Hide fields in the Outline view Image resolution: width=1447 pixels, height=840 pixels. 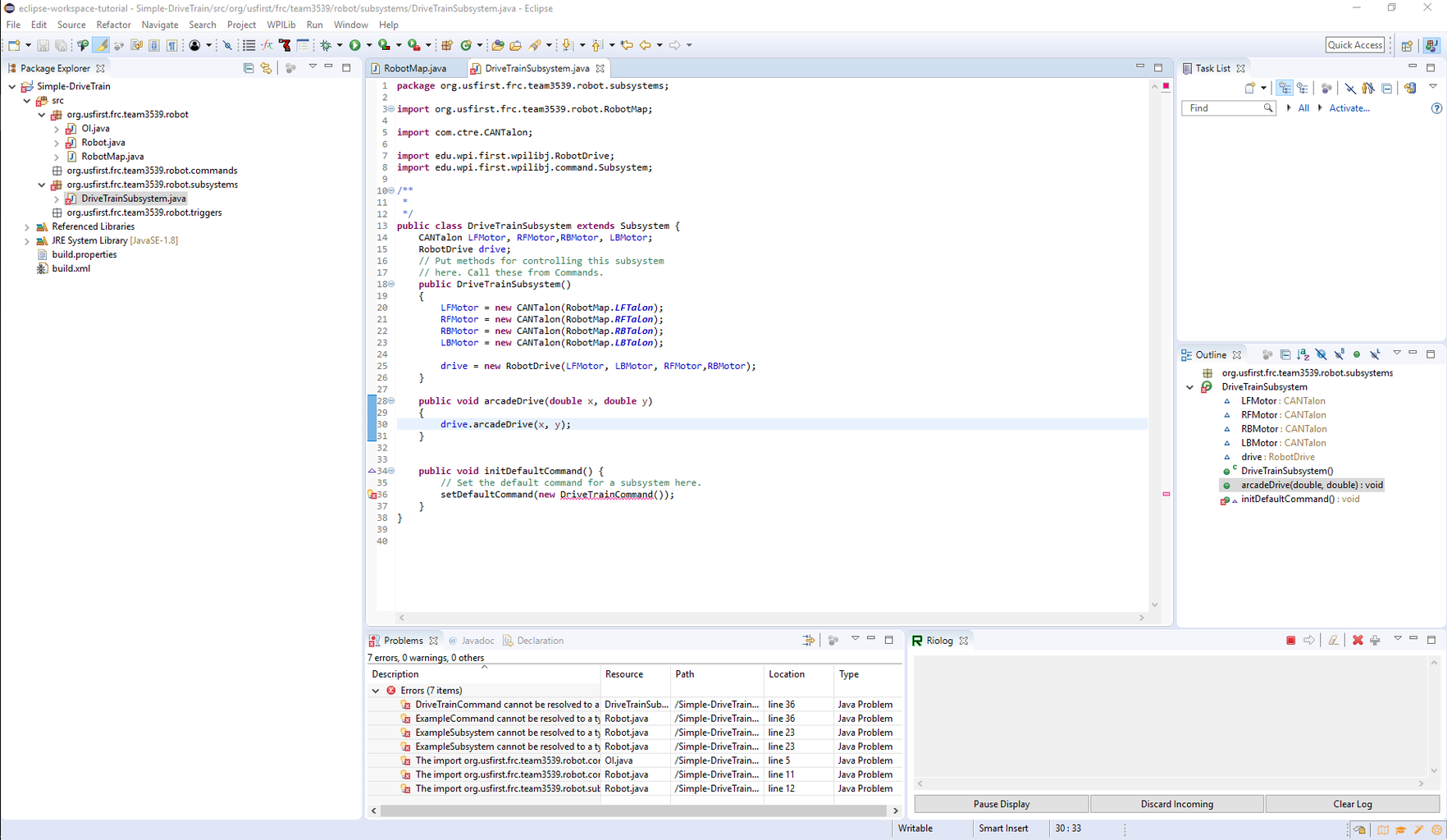pyautogui.click(x=1322, y=354)
